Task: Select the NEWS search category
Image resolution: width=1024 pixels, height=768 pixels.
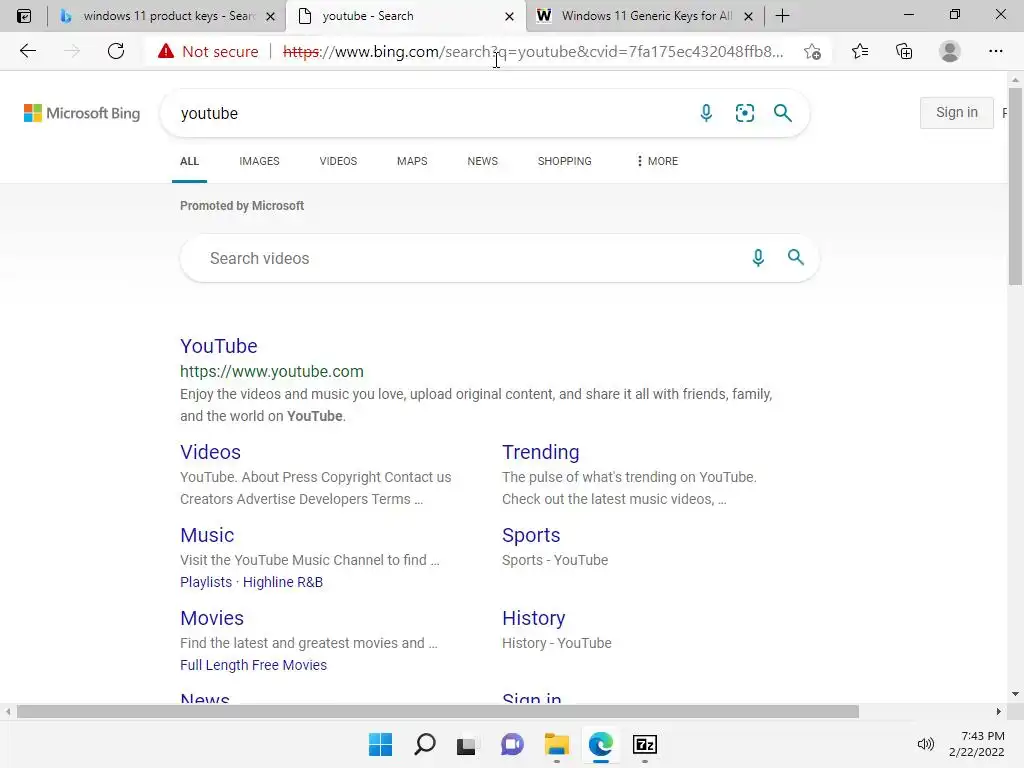Action: (x=483, y=161)
